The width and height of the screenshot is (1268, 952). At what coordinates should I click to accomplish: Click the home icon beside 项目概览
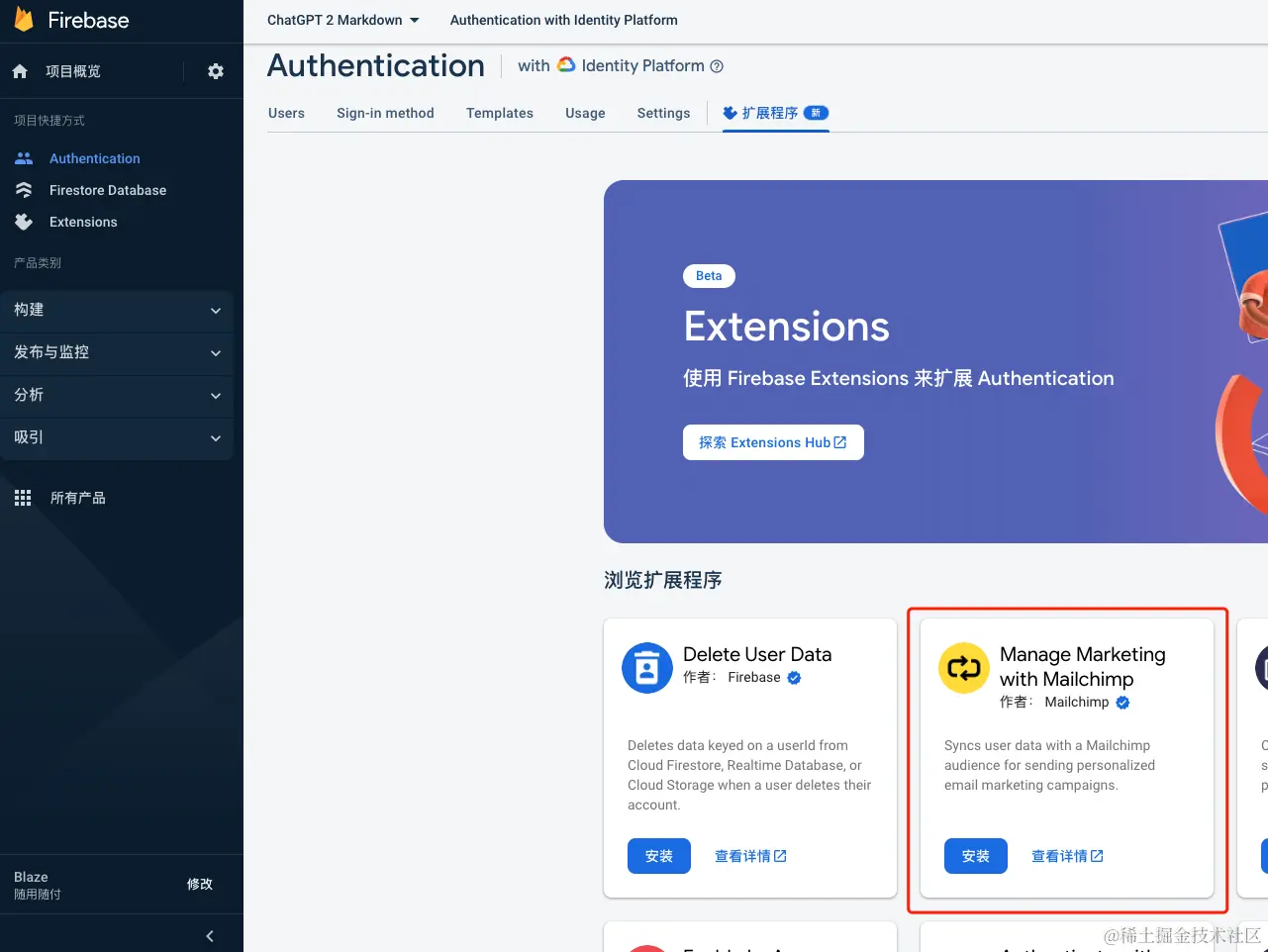(x=20, y=71)
